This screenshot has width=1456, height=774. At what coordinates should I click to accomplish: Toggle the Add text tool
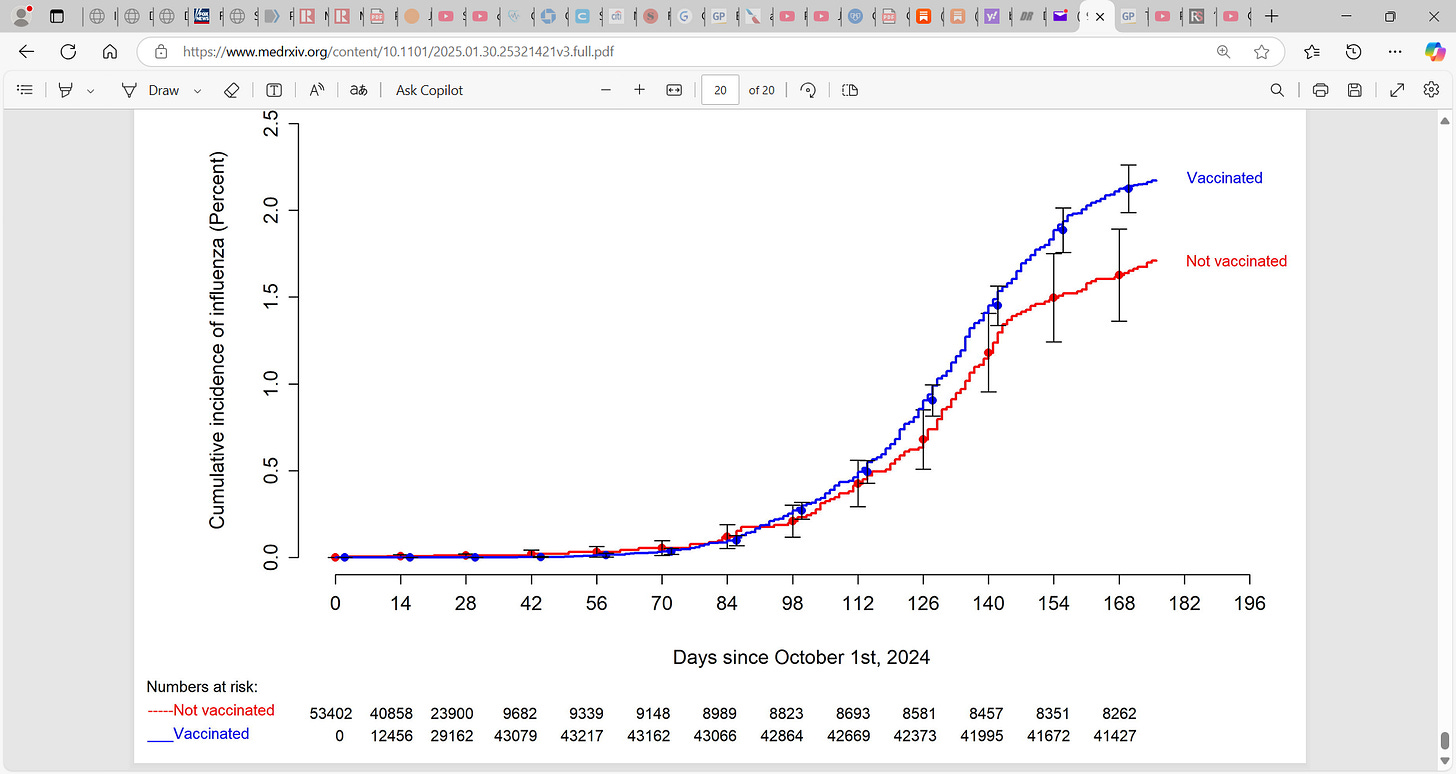click(273, 90)
